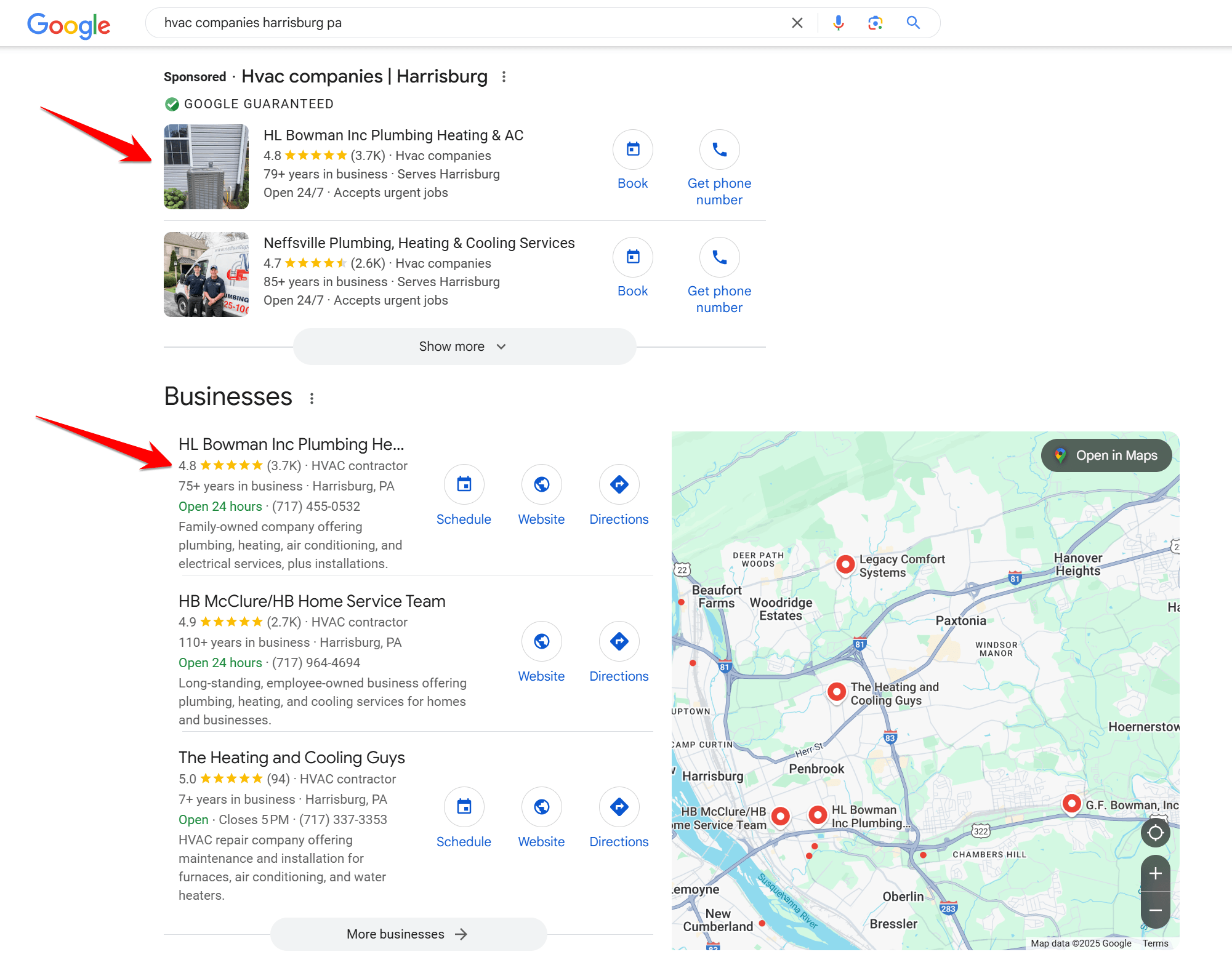Click Book icon for HL Bowman Inc
Image resolution: width=1232 pixels, height=965 pixels.
[633, 150]
